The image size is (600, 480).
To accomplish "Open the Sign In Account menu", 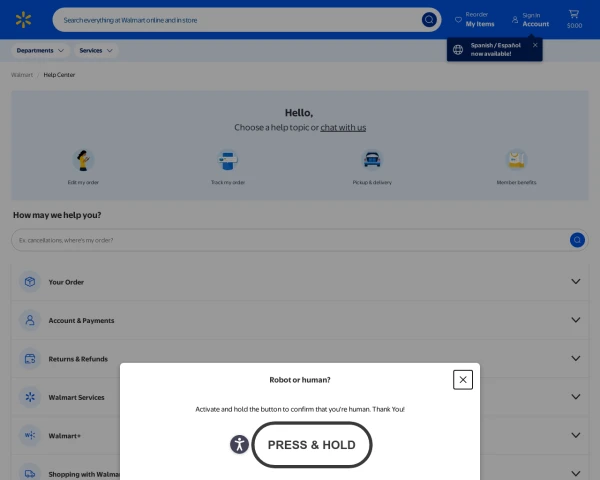I will click(x=531, y=19).
